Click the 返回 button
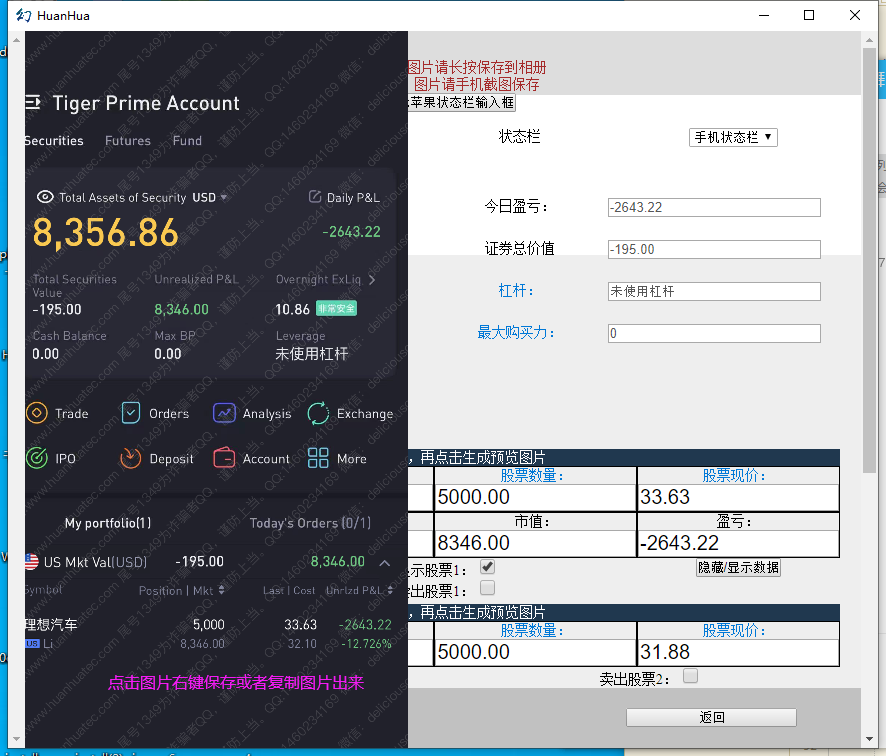The height and width of the screenshot is (756, 886). tap(711, 718)
